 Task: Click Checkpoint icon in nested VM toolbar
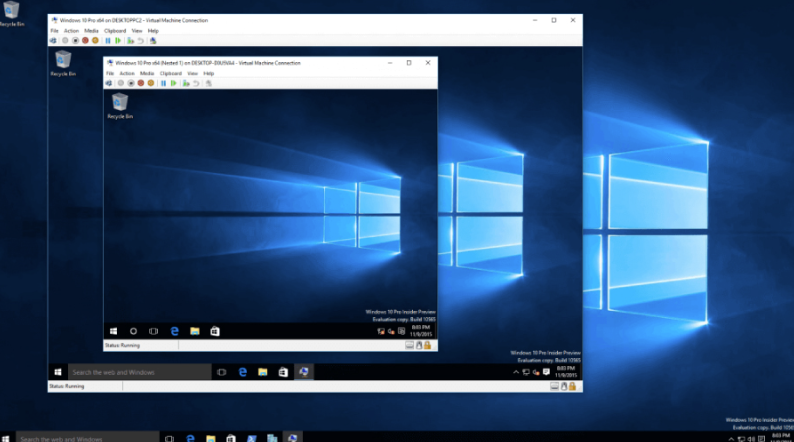(185, 83)
